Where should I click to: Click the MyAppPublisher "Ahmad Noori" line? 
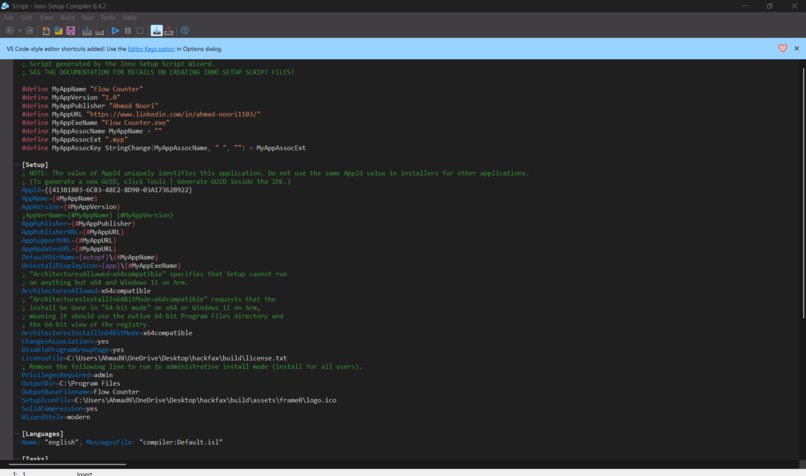[90, 106]
